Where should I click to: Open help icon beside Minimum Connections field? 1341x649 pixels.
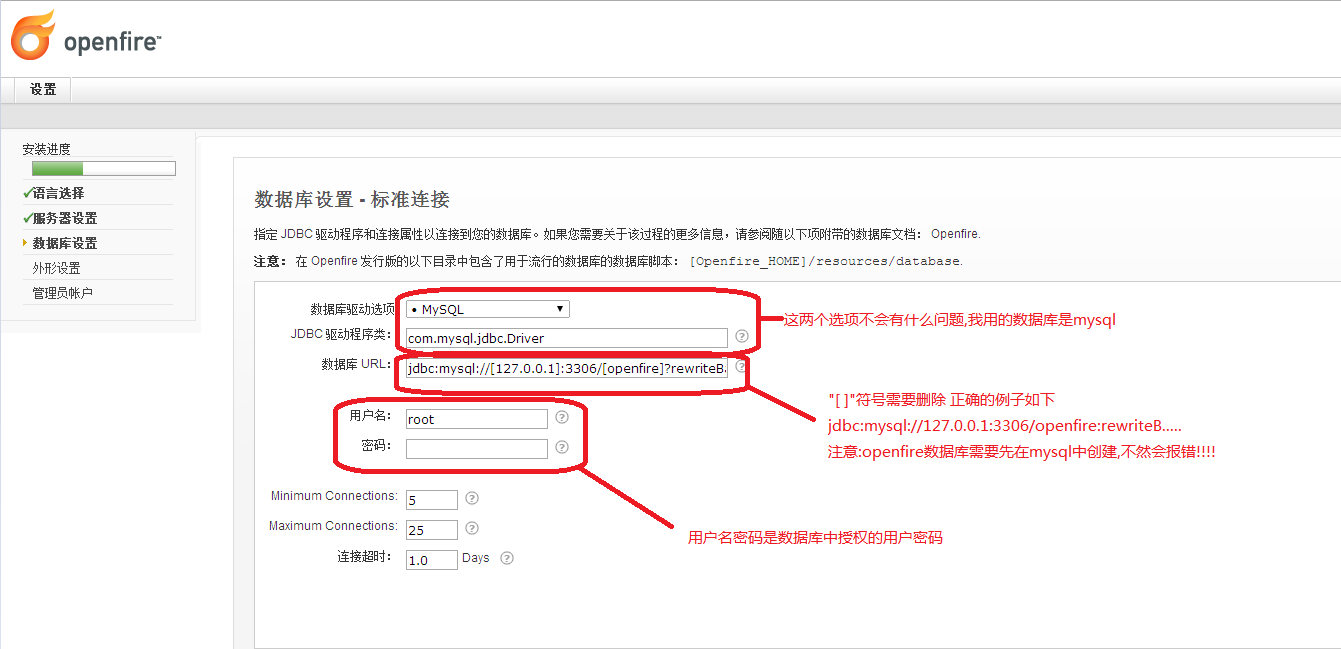472,498
